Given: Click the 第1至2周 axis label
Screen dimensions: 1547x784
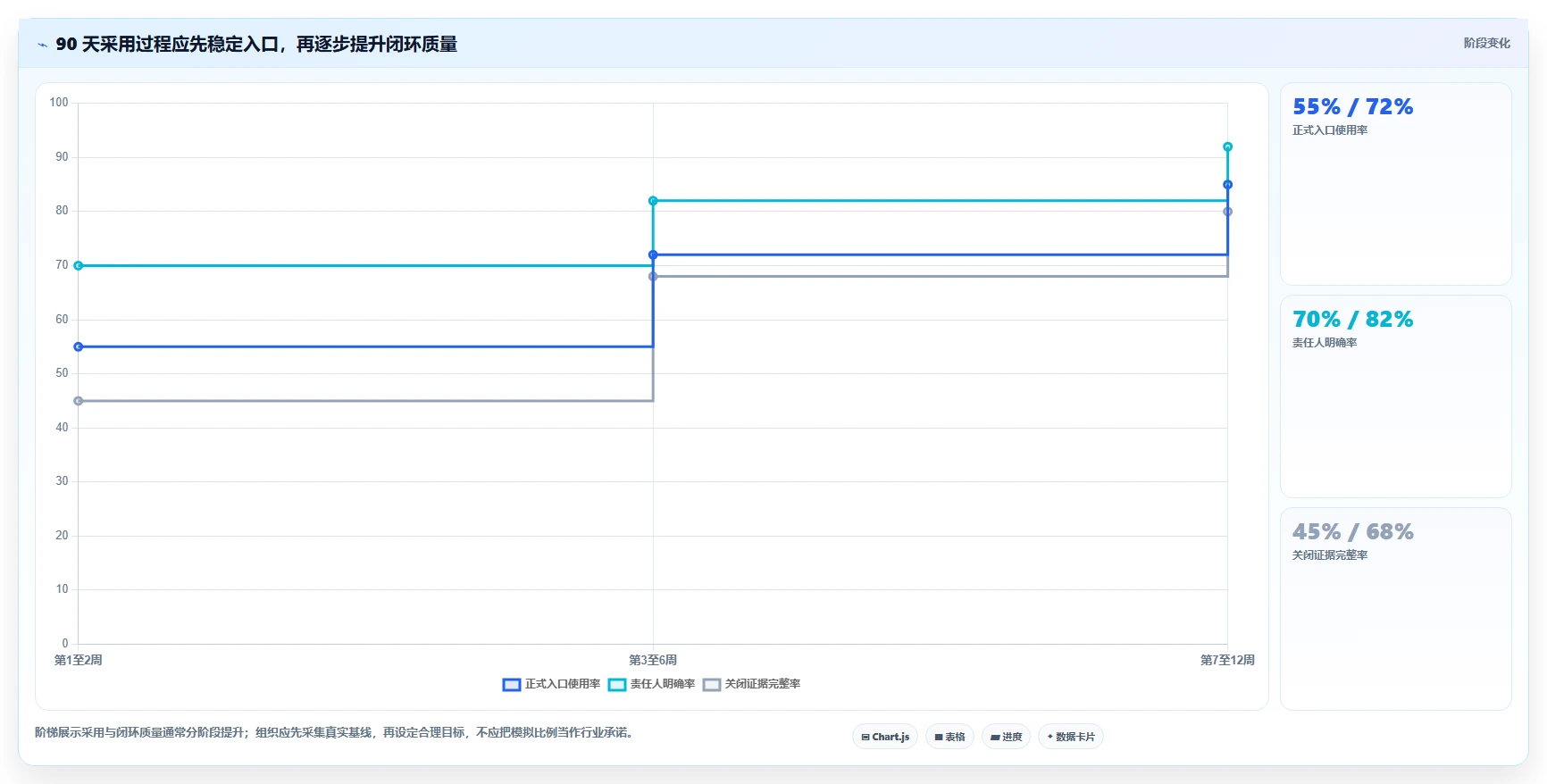Looking at the screenshot, I should [79, 660].
